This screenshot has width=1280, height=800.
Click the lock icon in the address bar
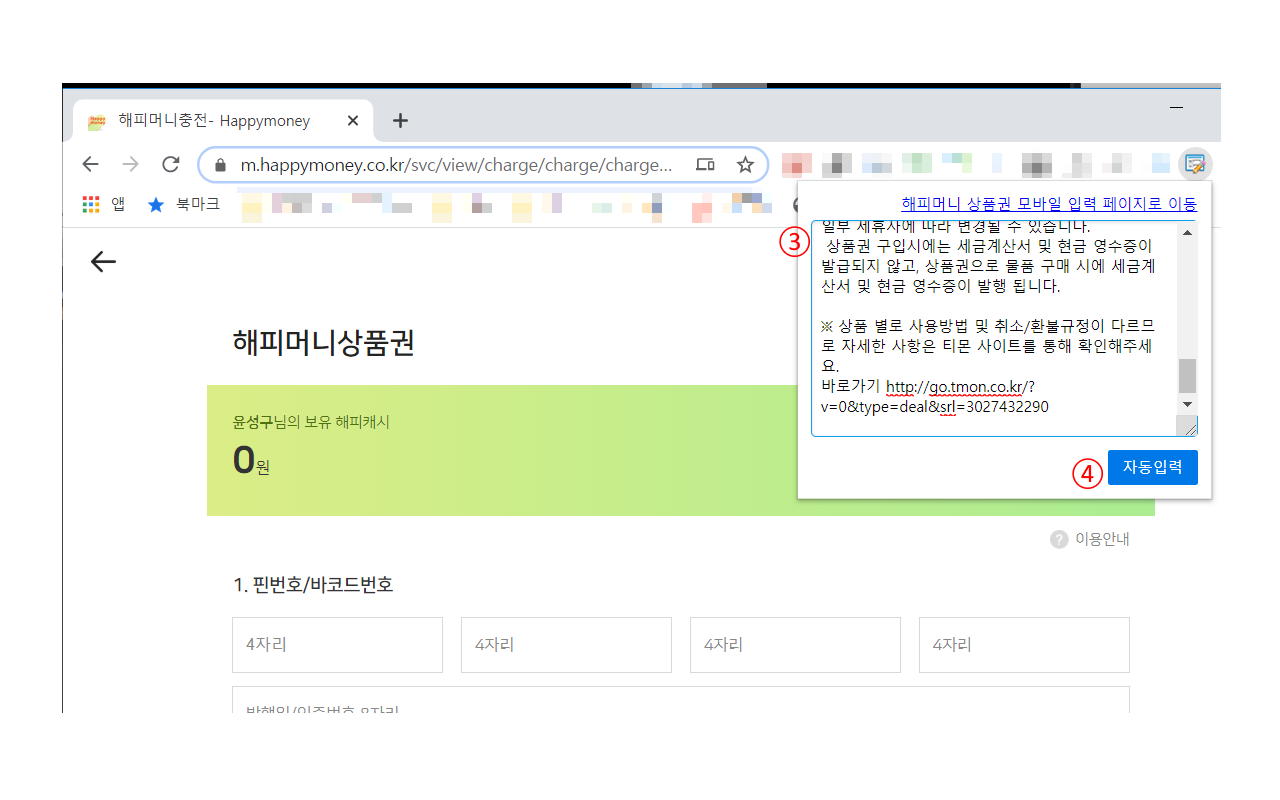tap(221, 165)
